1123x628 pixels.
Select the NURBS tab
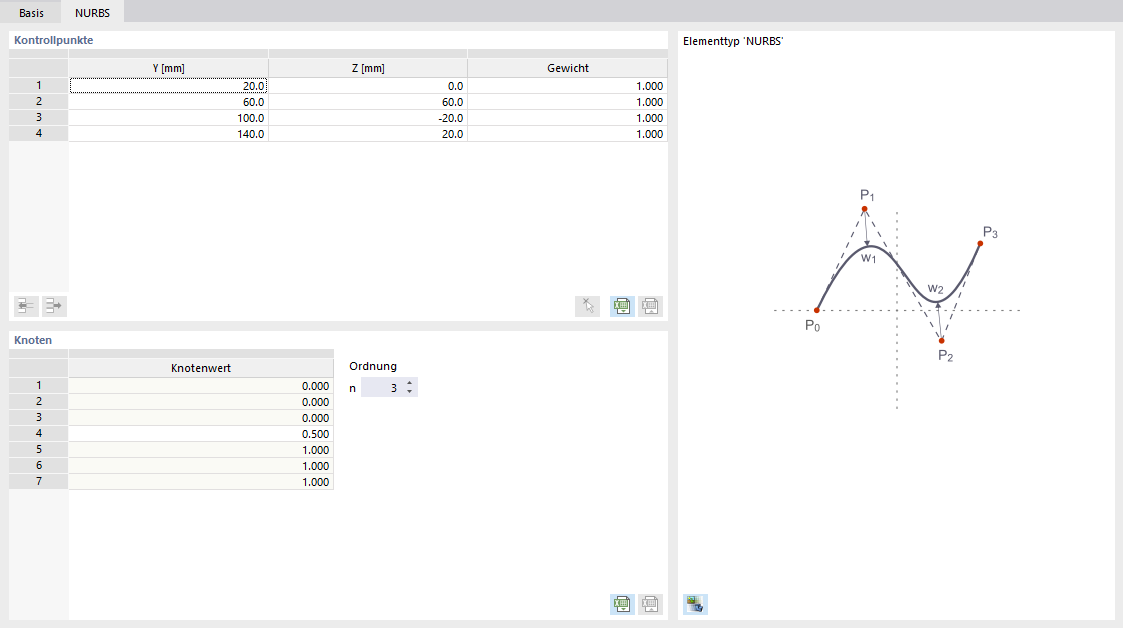pyautogui.click(x=92, y=12)
